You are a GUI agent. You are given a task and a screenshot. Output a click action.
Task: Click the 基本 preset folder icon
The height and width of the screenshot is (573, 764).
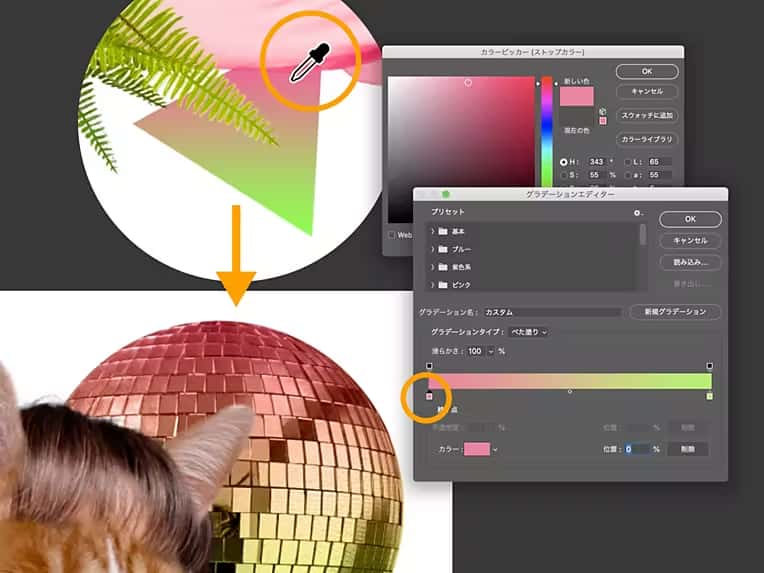443,231
